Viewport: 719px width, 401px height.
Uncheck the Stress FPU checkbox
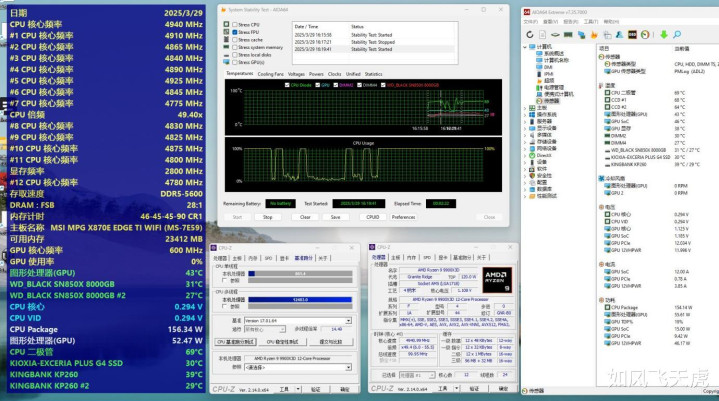coord(235,32)
